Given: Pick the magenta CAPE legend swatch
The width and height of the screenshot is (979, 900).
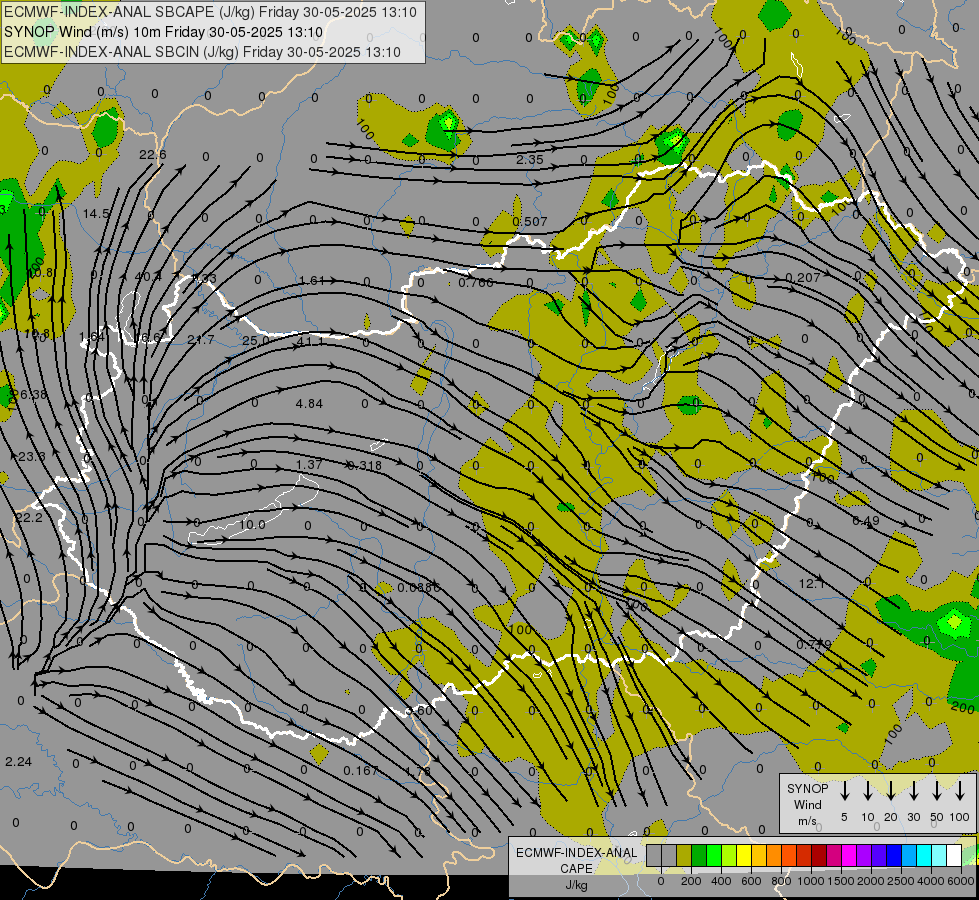Looking at the screenshot, I should [x=849, y=856].
